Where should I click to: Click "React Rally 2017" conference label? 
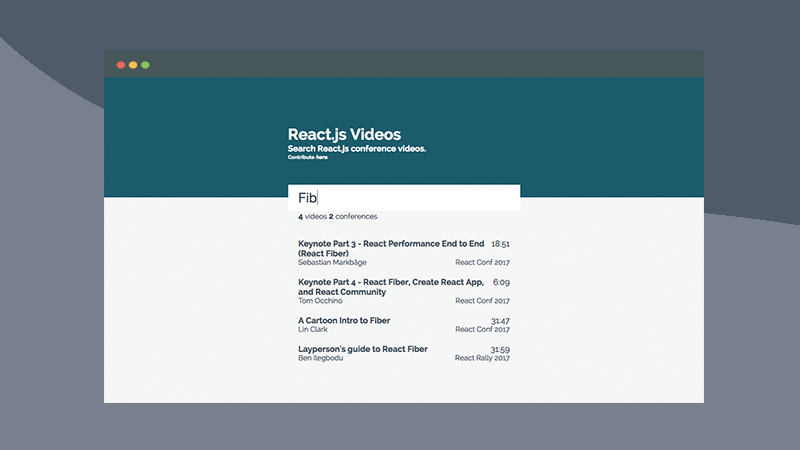pos(482,358)
